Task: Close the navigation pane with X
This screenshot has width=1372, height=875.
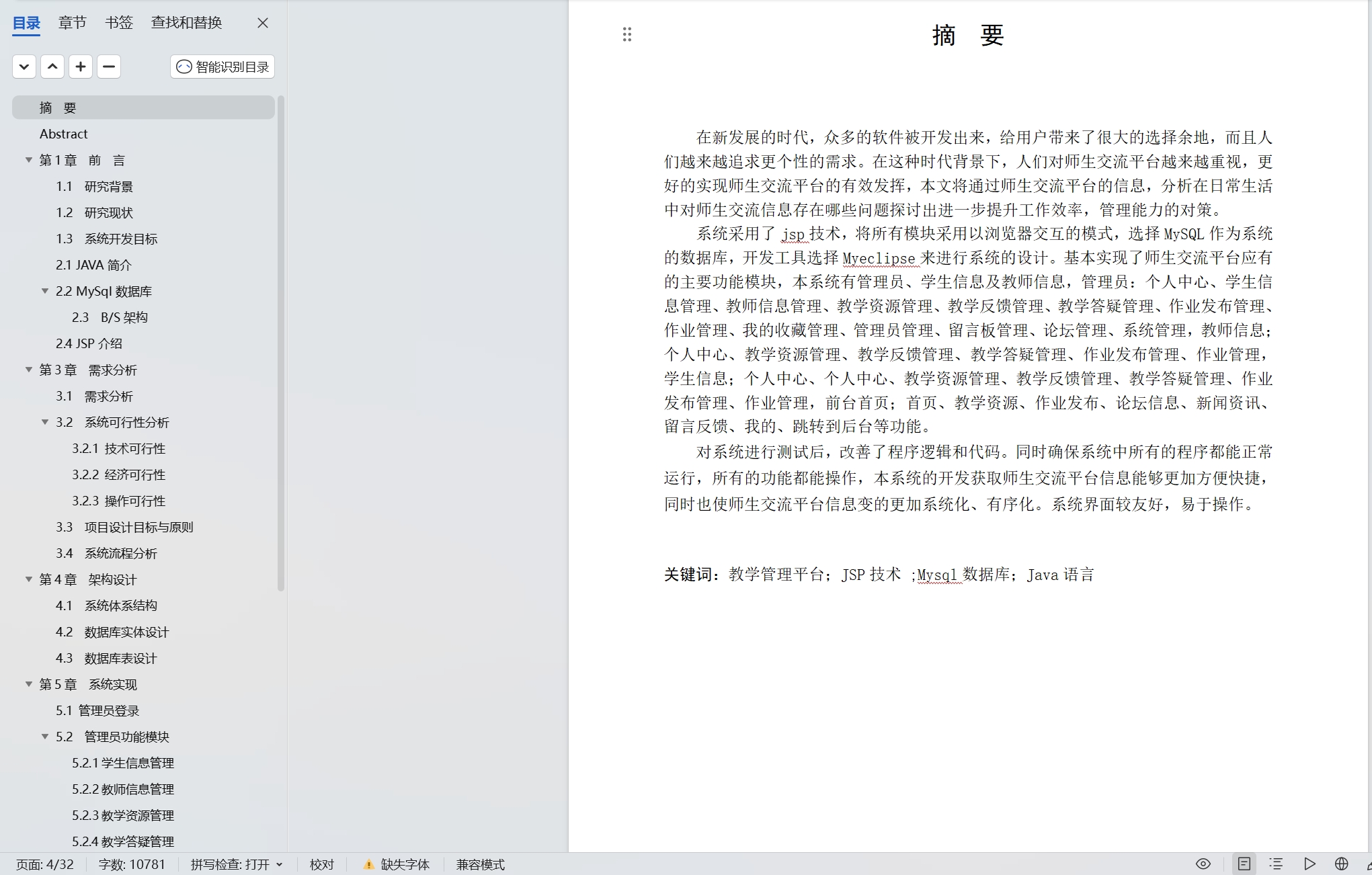Action: [x=263, y=23]
